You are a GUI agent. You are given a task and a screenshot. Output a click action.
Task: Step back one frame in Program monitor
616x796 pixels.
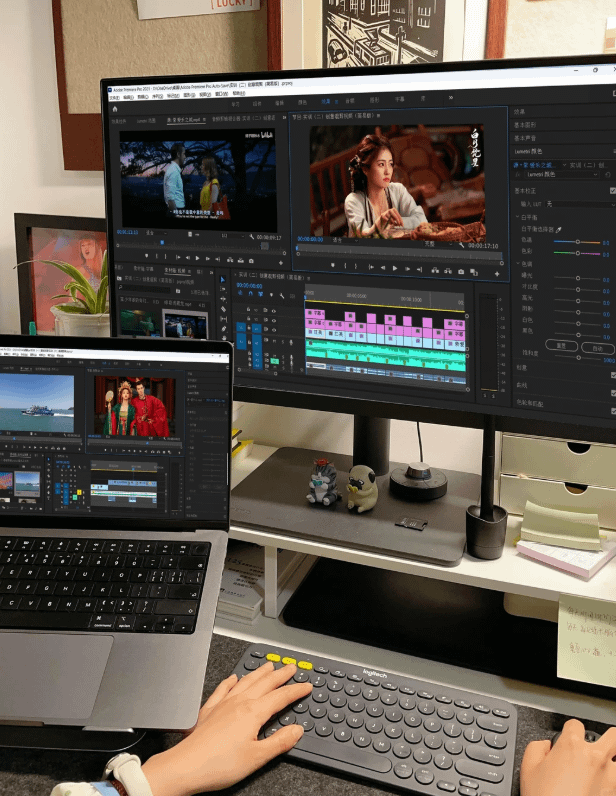[x=383, y=268]
